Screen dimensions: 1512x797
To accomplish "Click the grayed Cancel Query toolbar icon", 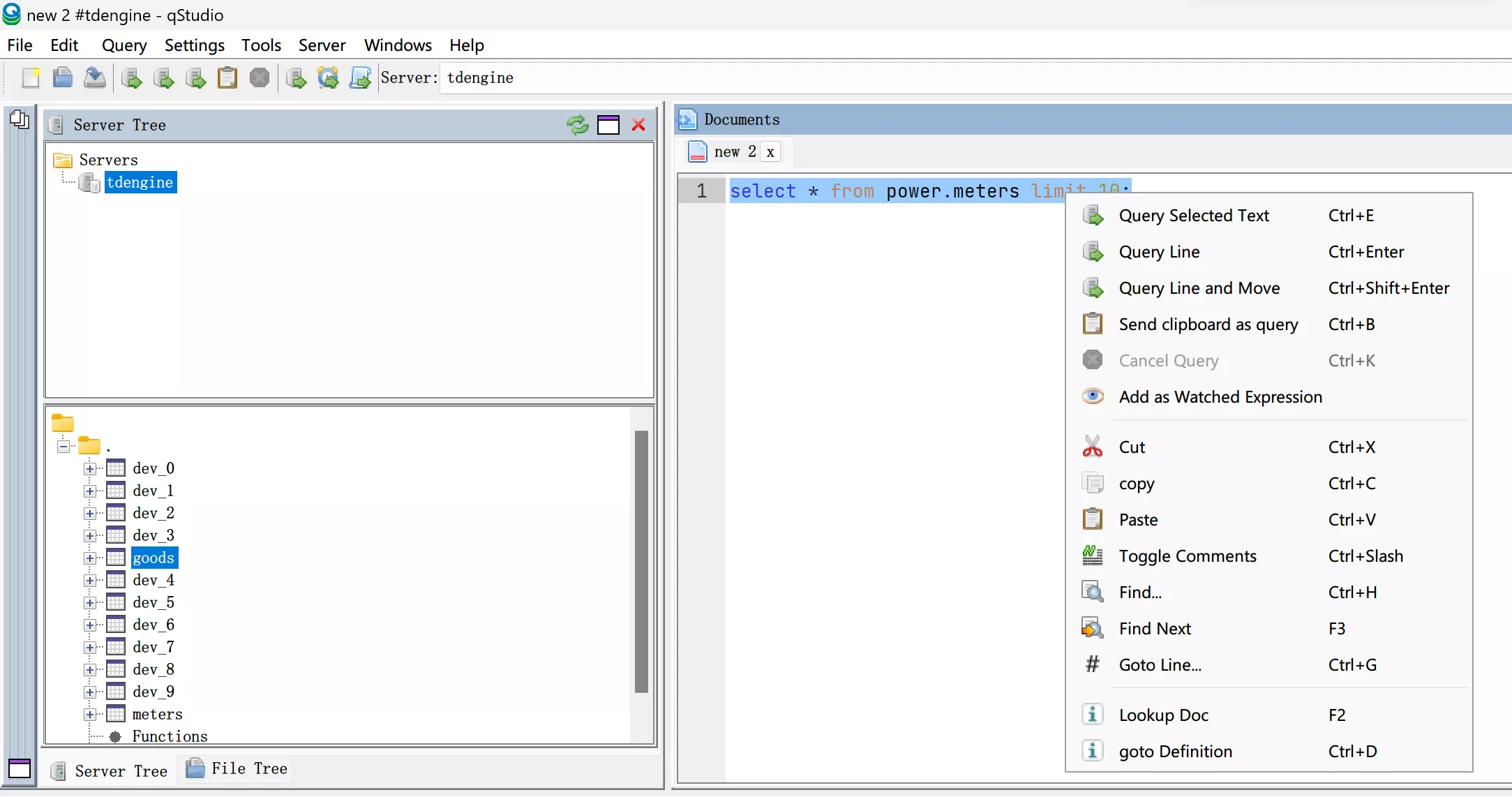I will [260, 77].
